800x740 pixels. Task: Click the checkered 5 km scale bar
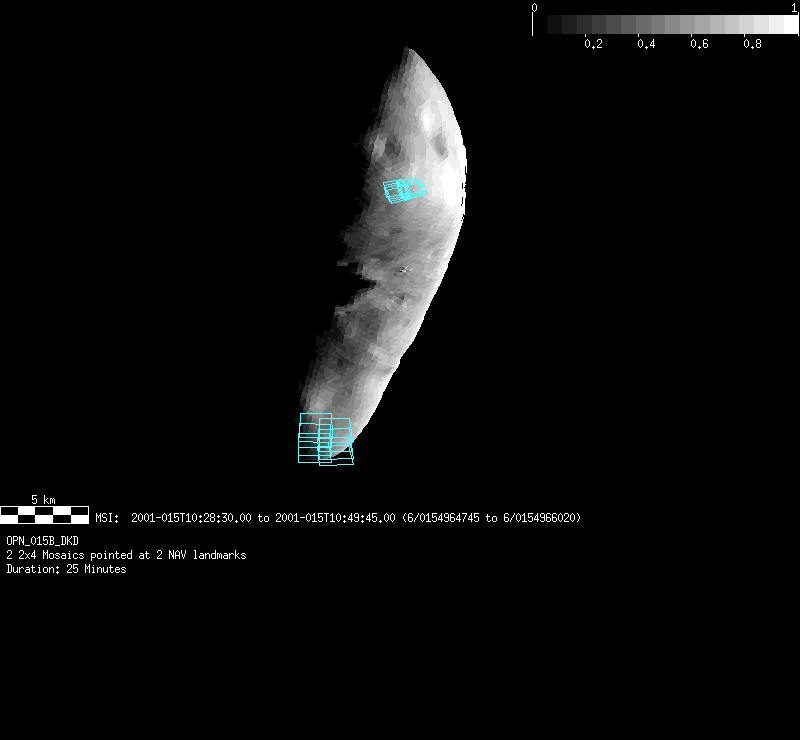pos(44,515)
